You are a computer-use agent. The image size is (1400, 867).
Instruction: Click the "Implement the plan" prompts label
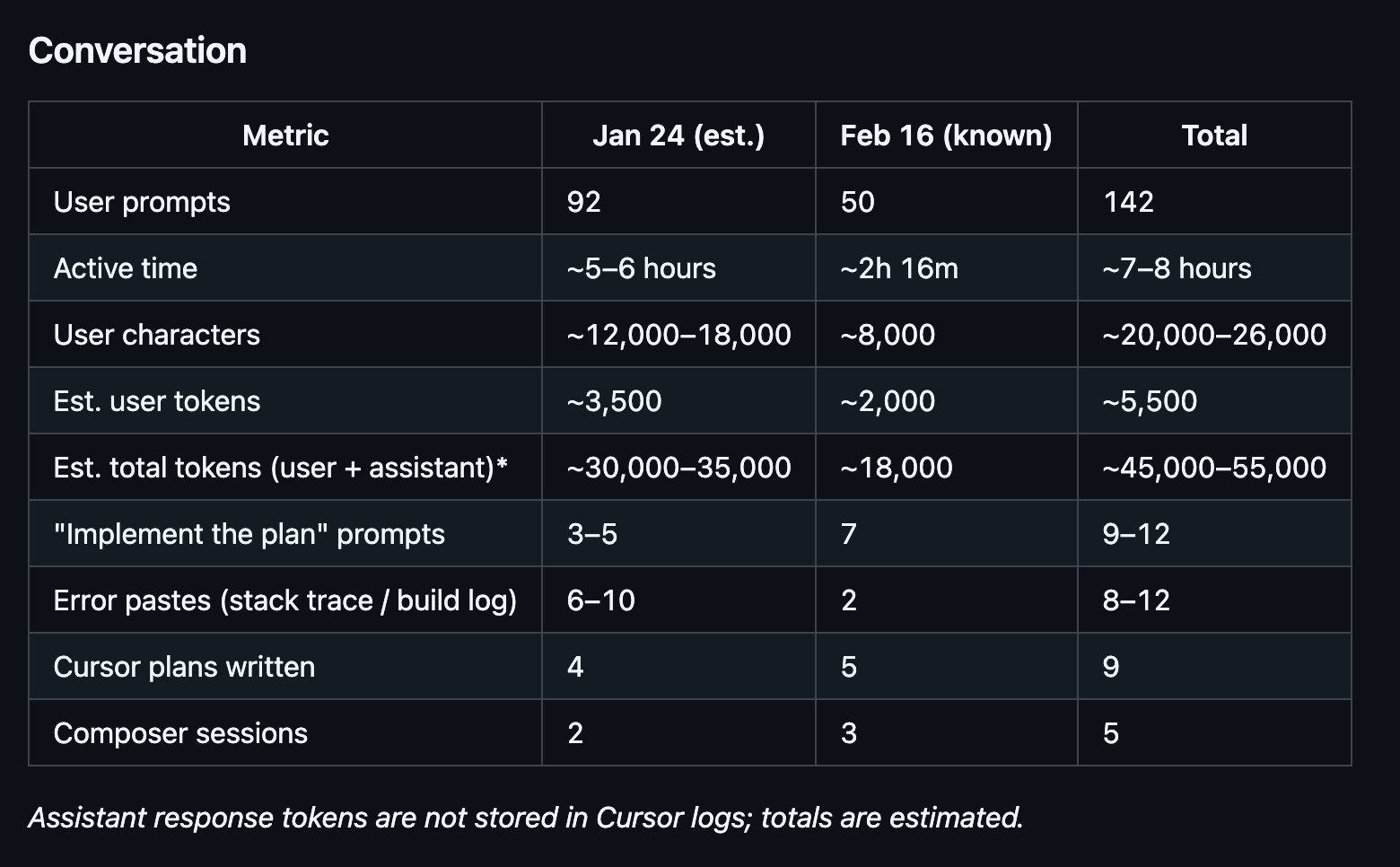tap(249, 534)
